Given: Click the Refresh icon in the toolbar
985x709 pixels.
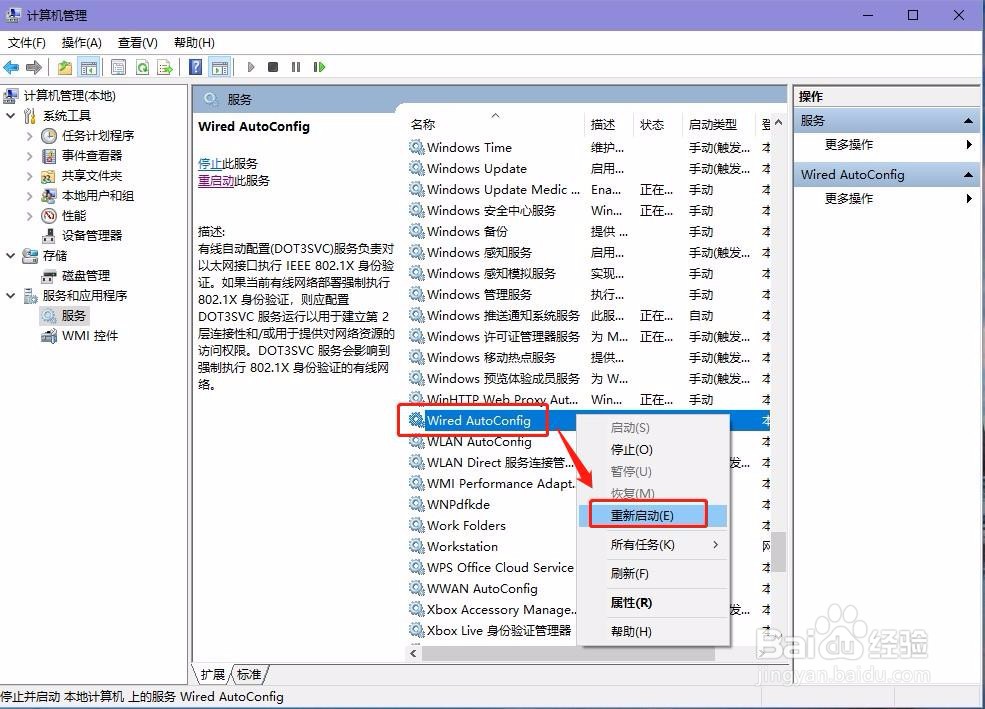Looking at the screenshot, I should [x=142, y=67].
